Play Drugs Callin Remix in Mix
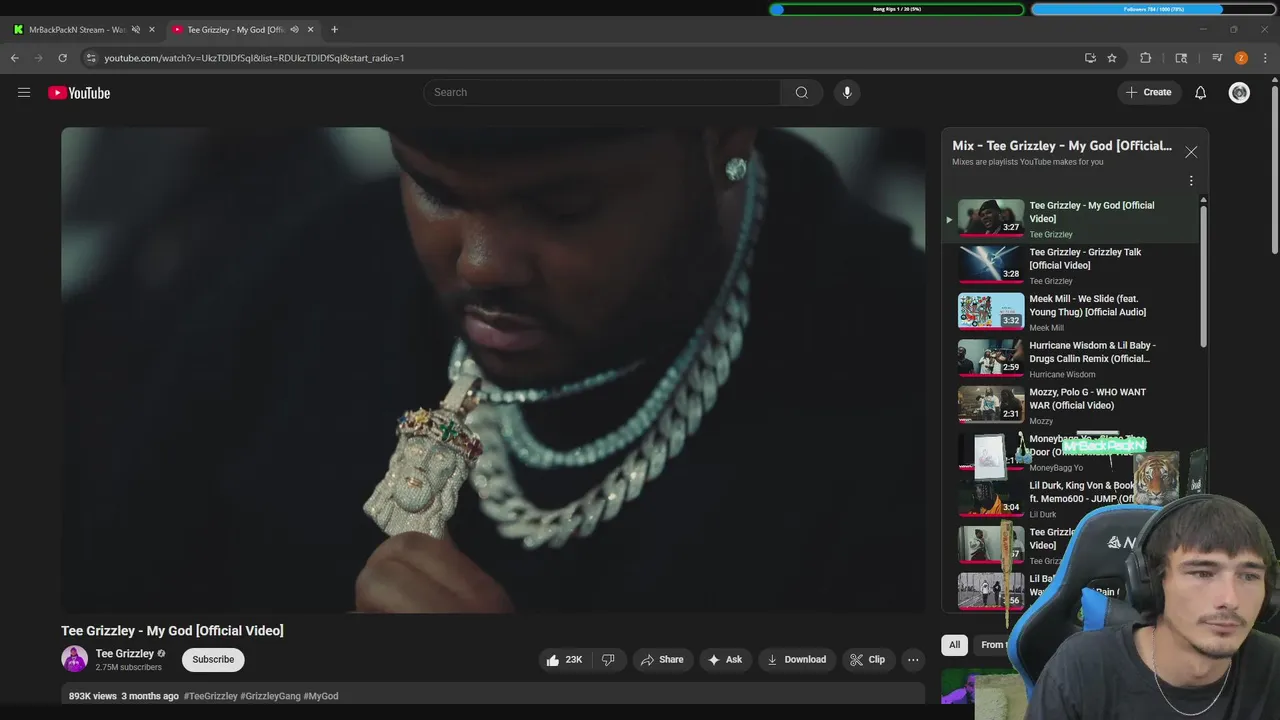Viewport: 1280px width, 720px height. 1070,358
